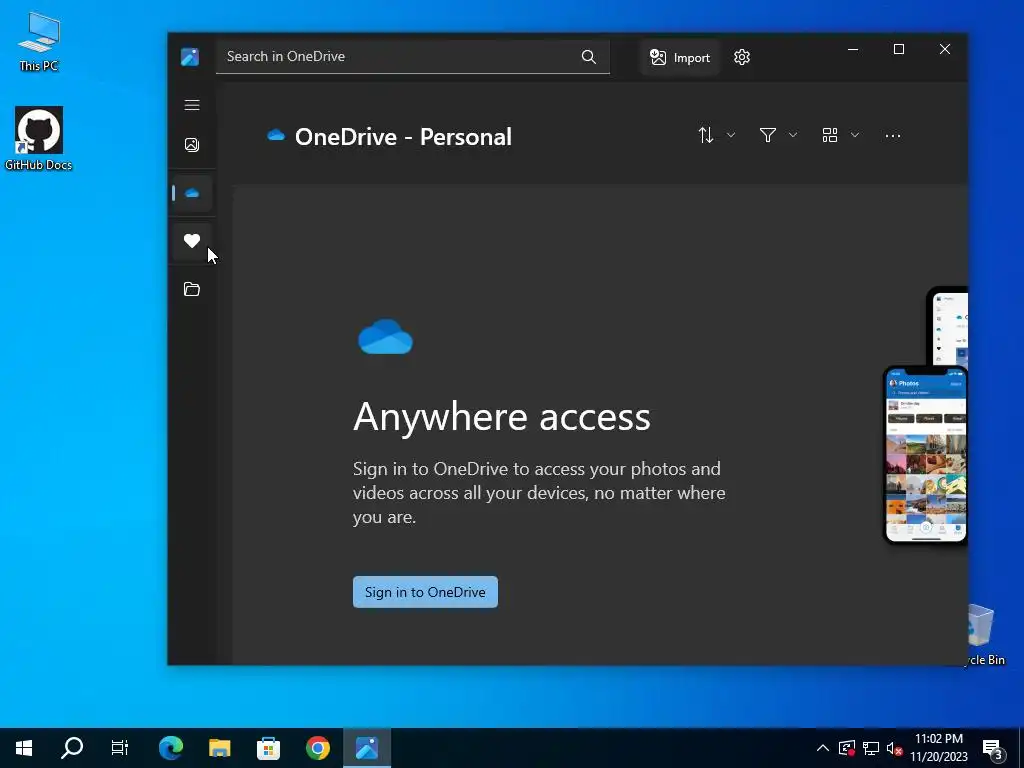The image size is (1024, 768).
Task: Expand the sort dropdown chevron
Action: click(731, 135)
